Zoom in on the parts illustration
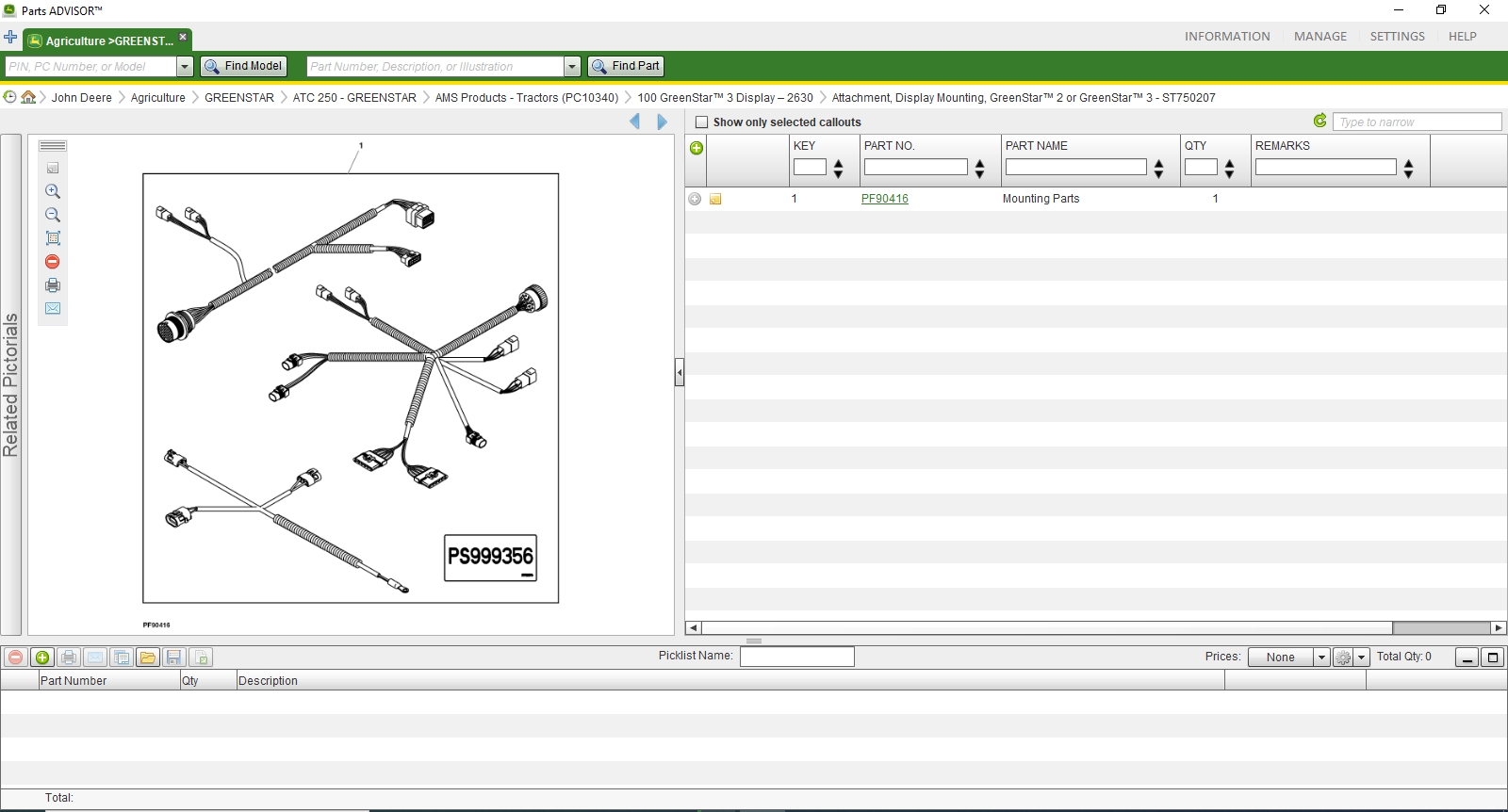 click(x=53, y=191)
